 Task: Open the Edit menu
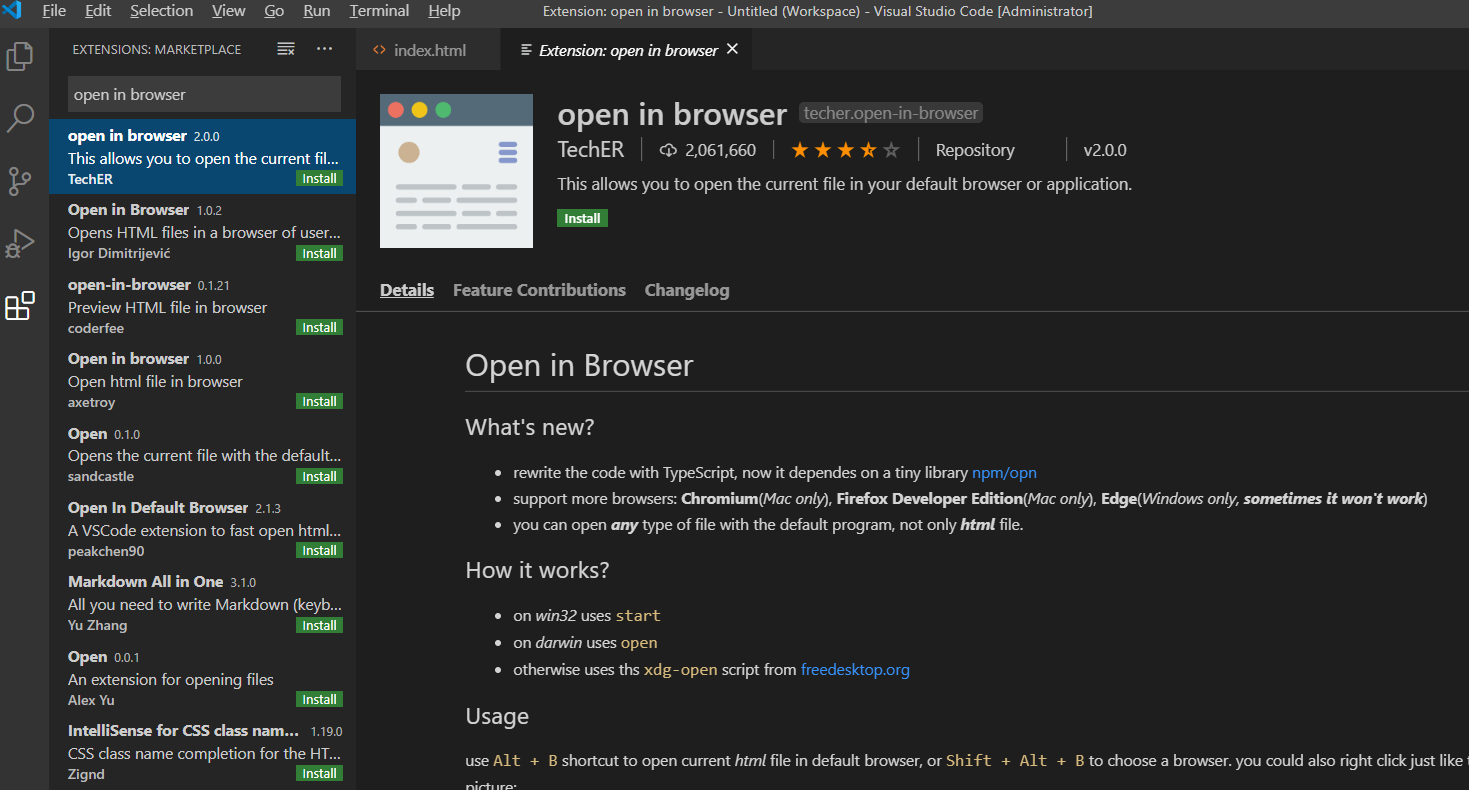click(98, 11)
